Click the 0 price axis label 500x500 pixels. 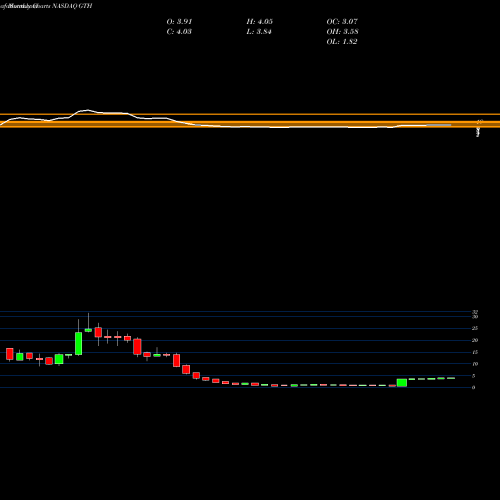pos(473,387)
